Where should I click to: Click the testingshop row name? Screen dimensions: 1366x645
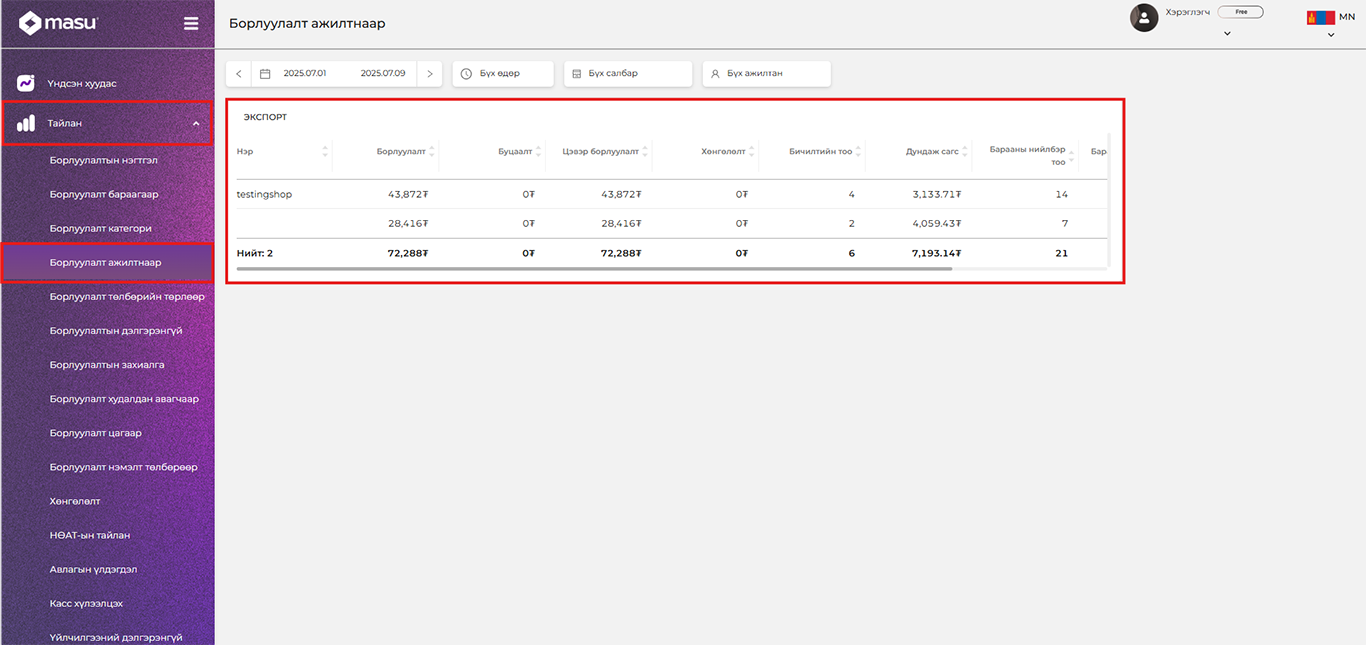click(264, 194)
